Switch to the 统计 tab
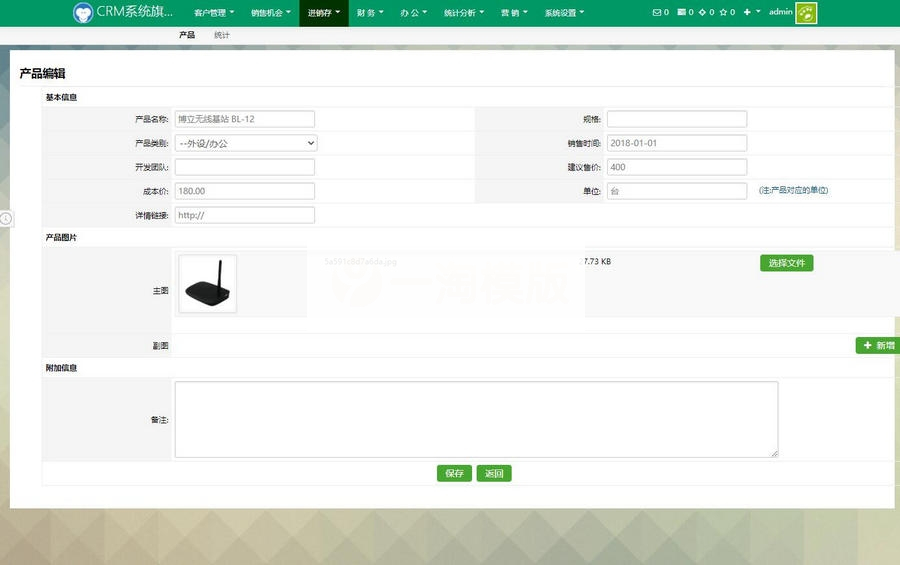900x565 pixels. click(x=221, y=35)
